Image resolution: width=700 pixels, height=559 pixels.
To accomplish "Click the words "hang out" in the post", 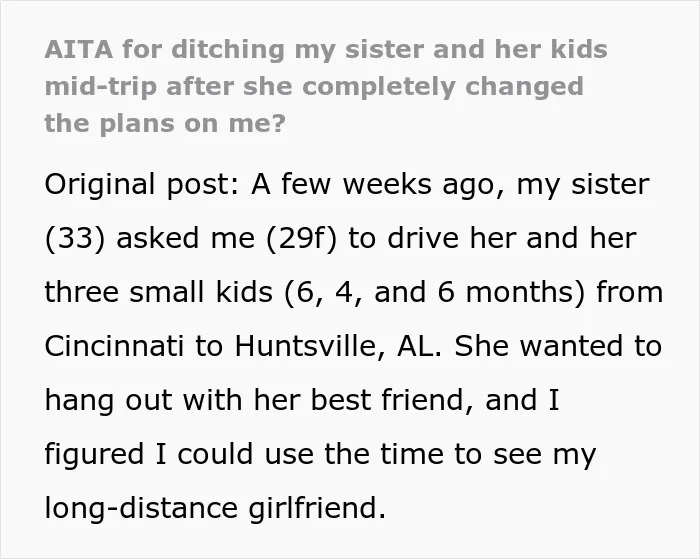I will click(108, 400).
